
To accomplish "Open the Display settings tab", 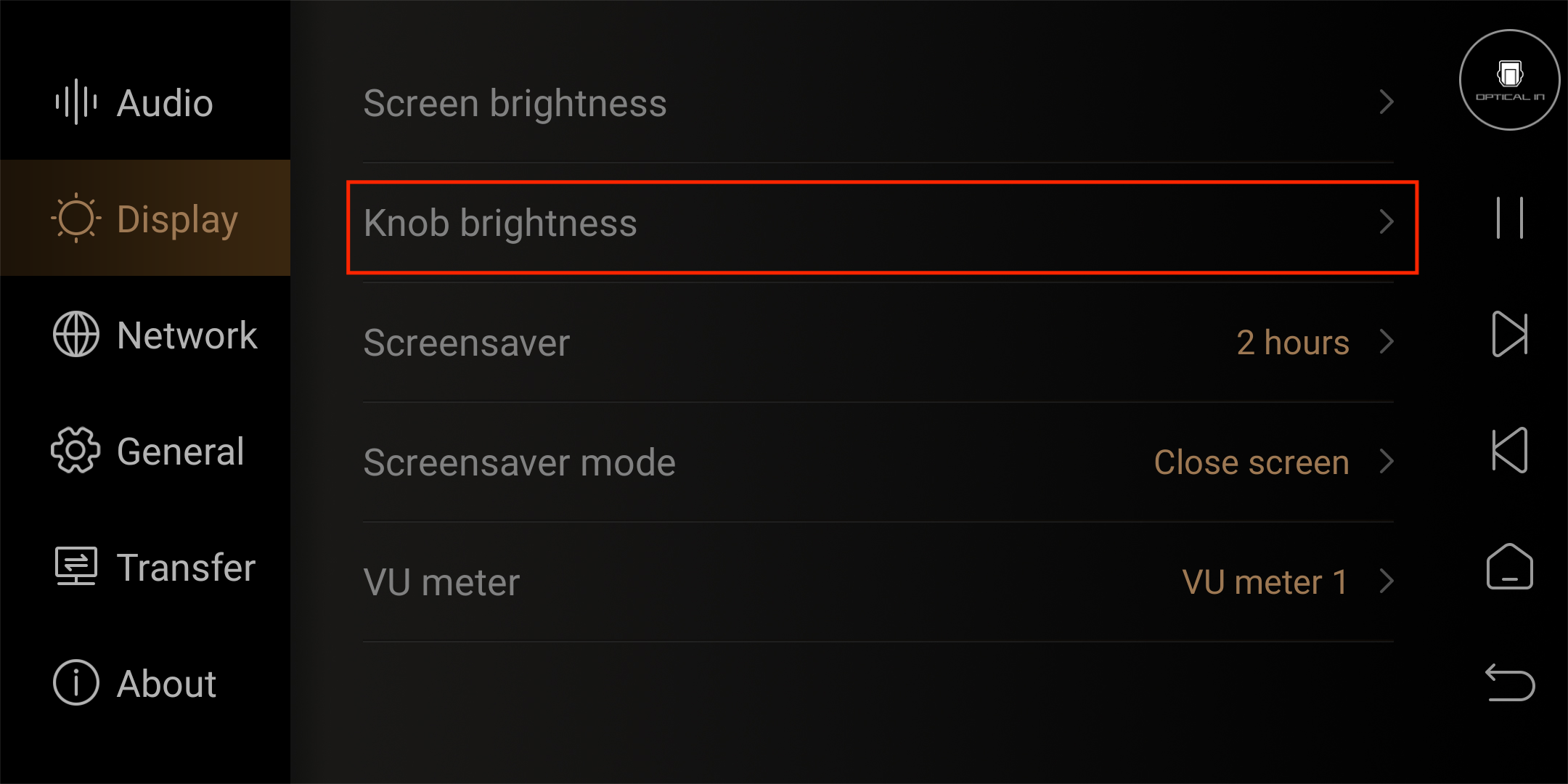I will click(145, 218).
